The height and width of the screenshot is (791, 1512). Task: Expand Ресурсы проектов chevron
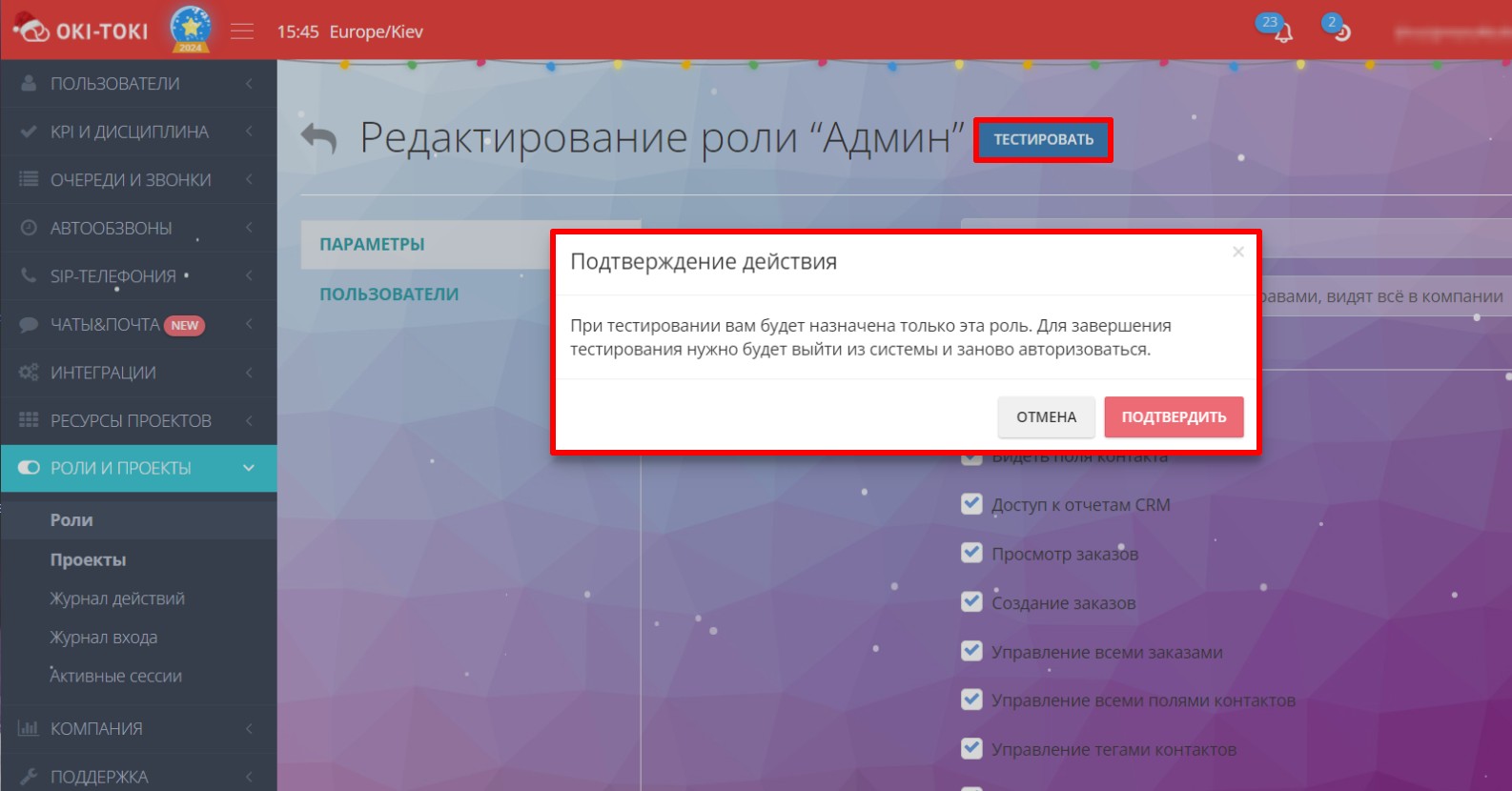coord(249,420)
